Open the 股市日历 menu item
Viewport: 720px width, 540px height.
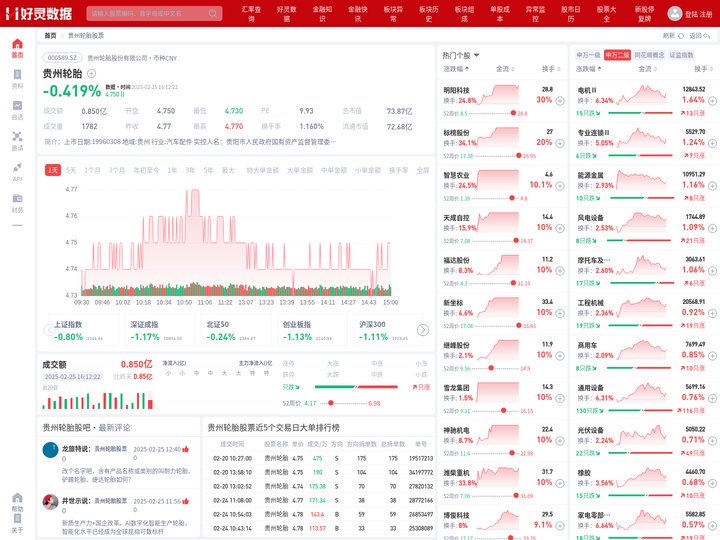pos(571,14)
